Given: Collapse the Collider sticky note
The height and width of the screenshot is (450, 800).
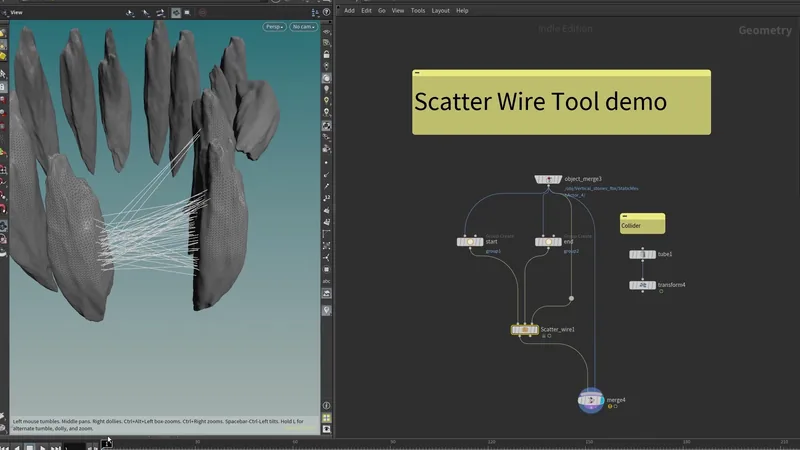Looking at the screenshot, I should pyautogui.click(x=624, y=216).
